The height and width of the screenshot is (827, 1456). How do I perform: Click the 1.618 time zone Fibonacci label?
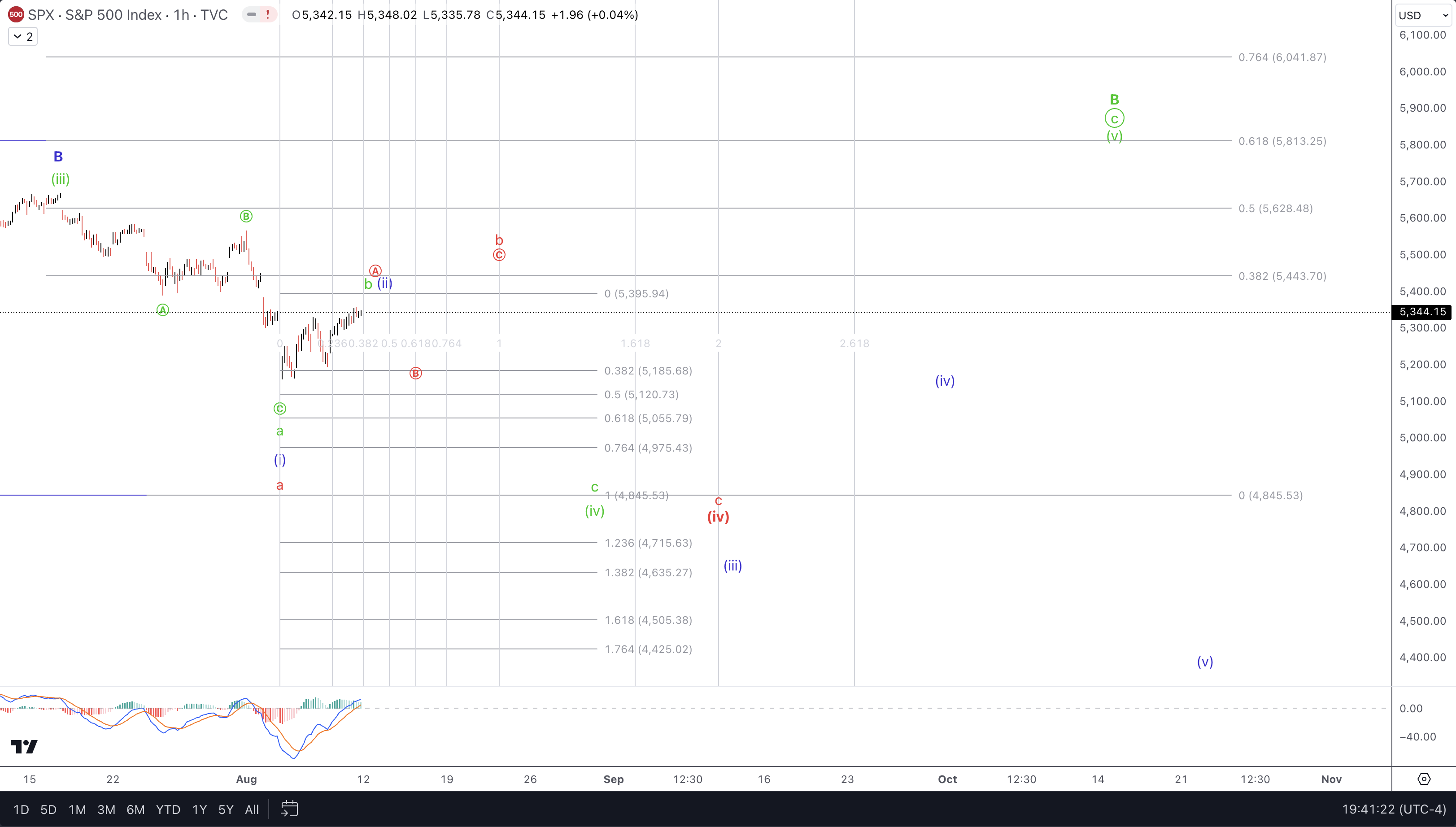pyautogui.click(x=635, y=343)
